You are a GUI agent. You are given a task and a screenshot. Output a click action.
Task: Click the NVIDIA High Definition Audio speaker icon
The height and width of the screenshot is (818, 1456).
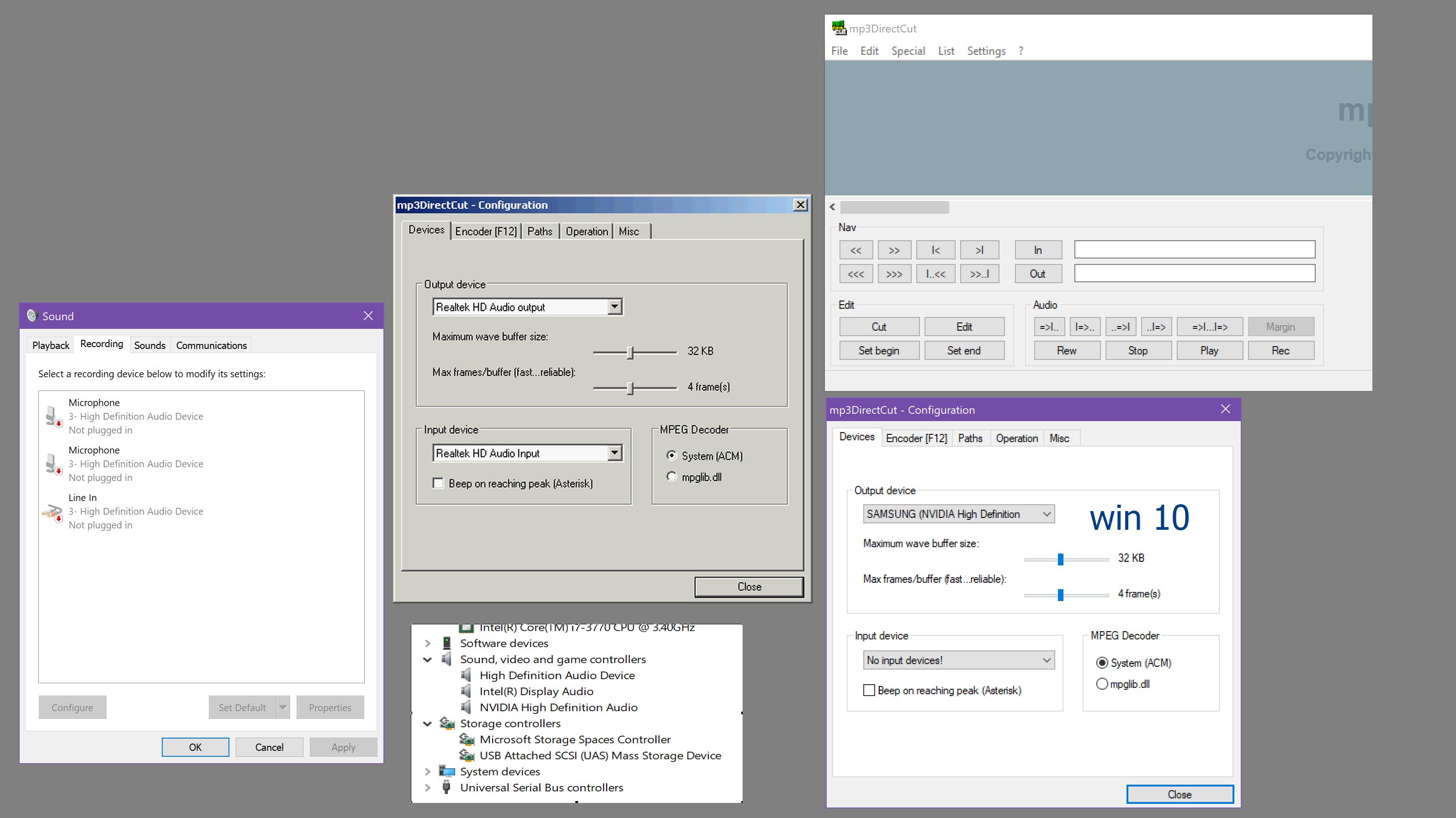point(466,707)
